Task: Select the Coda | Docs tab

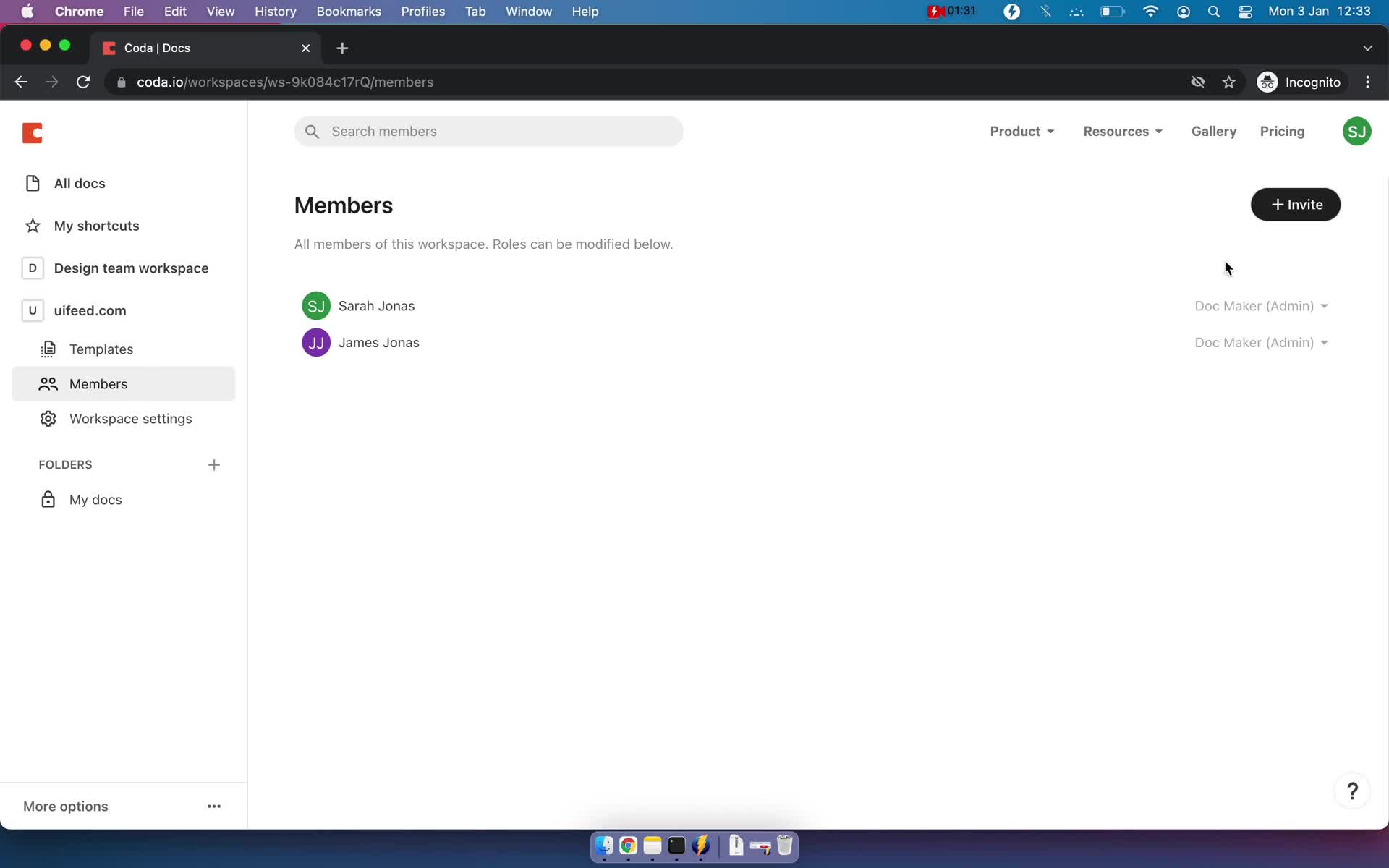Action: (x=206, y=48)
